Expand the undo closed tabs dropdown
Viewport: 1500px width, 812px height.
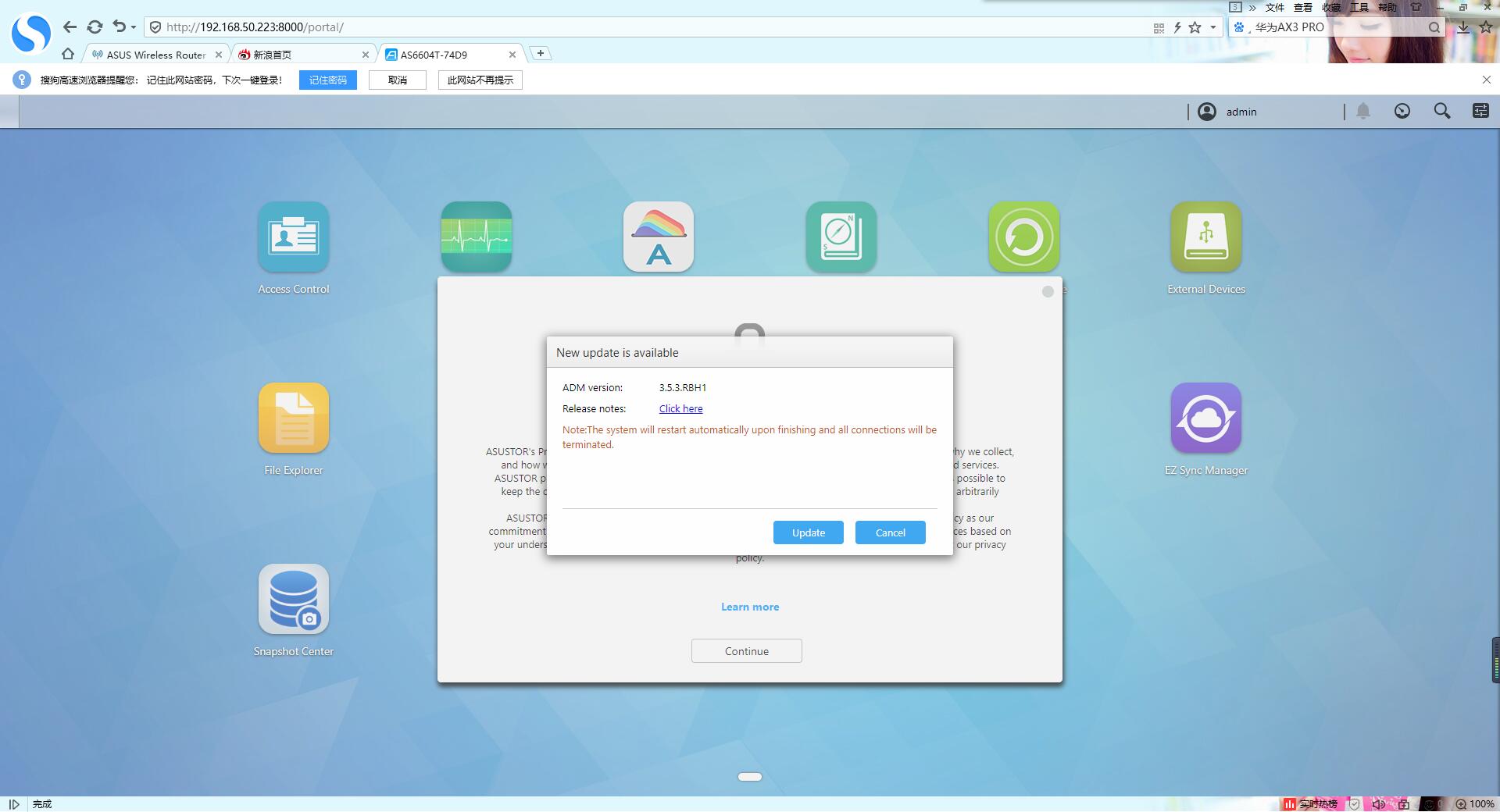134,27
